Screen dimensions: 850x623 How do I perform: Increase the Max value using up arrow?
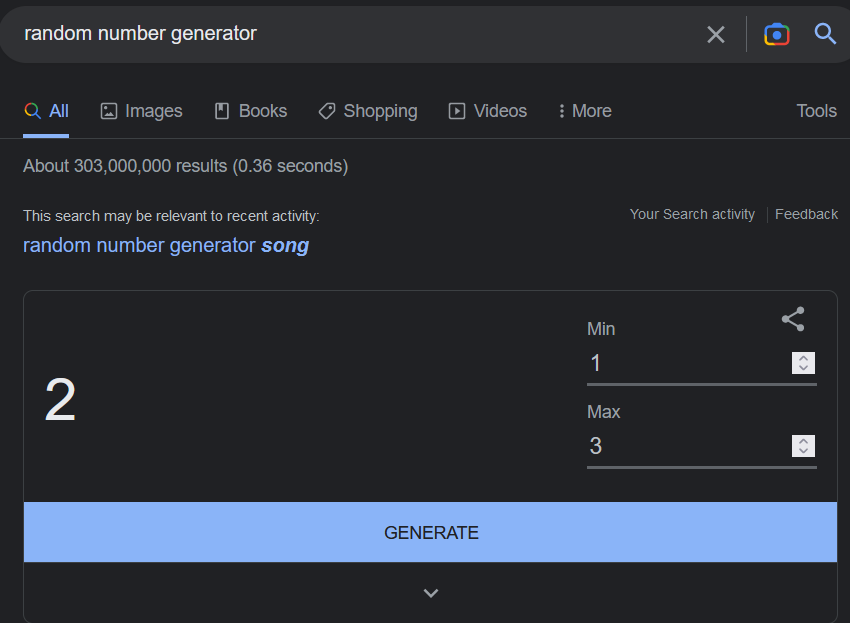click(804, 441)
